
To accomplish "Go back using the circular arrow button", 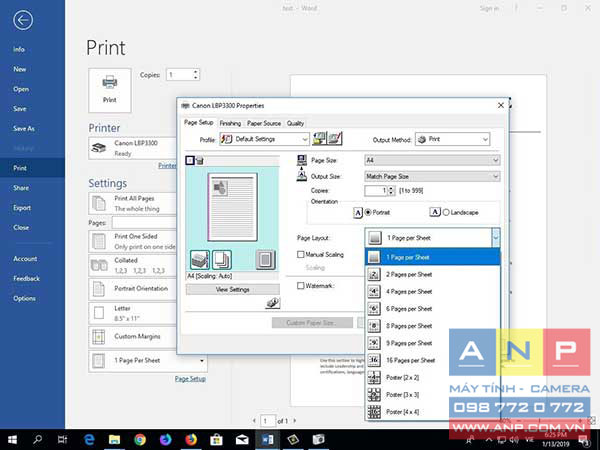I will [x=23, y=20].
